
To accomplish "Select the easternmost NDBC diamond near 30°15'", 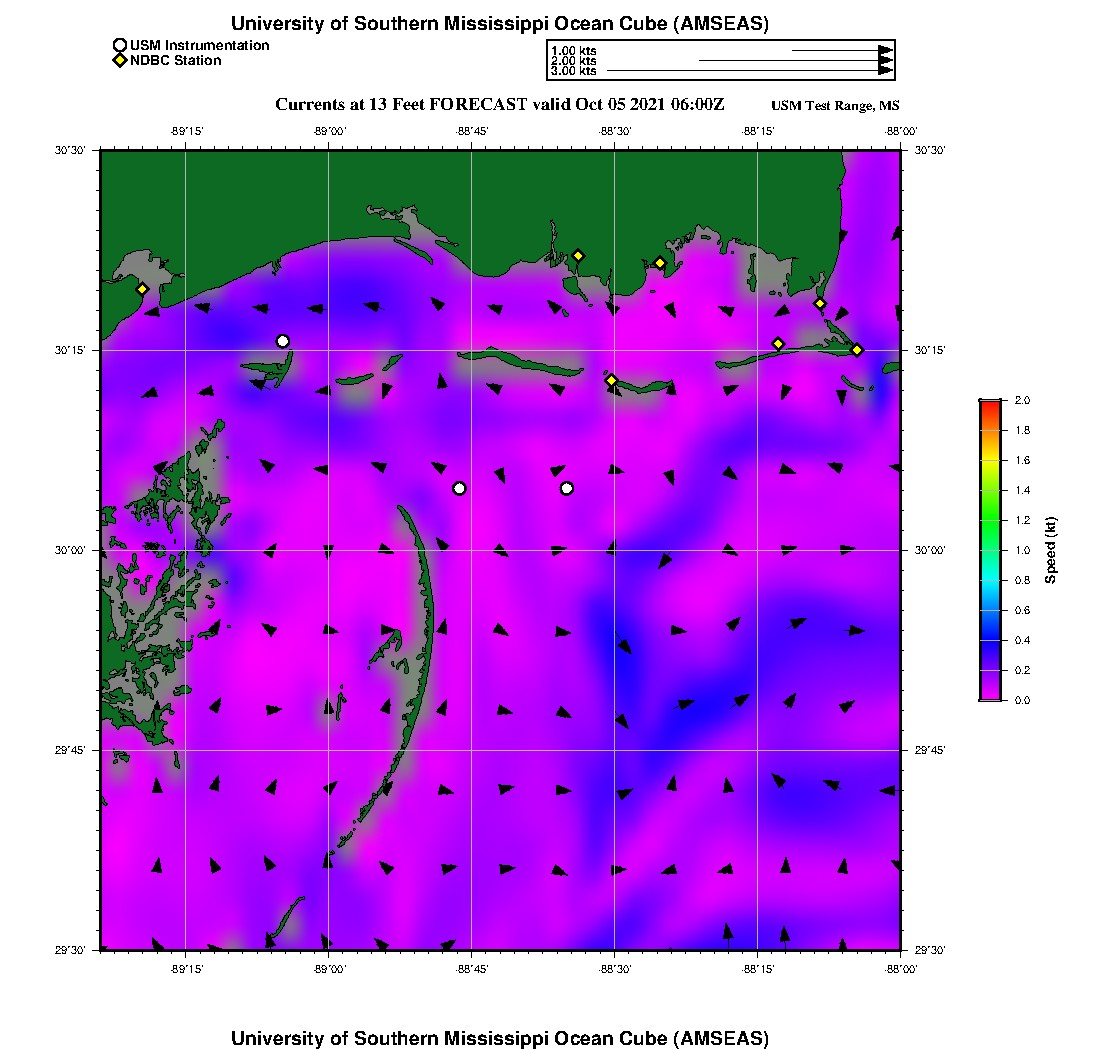I will (x=857, y=349).
